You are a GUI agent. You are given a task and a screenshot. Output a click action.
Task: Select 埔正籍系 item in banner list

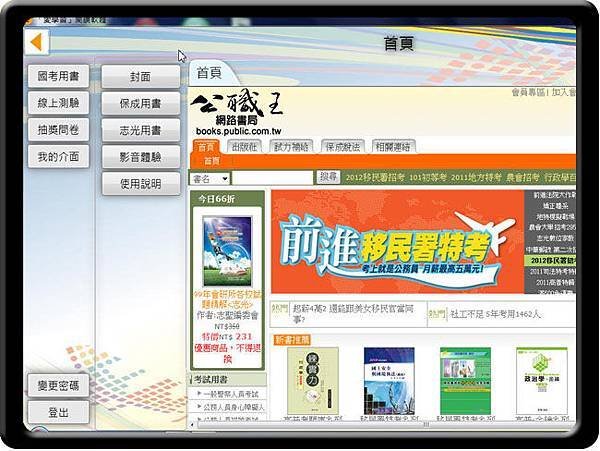point(555,206)
